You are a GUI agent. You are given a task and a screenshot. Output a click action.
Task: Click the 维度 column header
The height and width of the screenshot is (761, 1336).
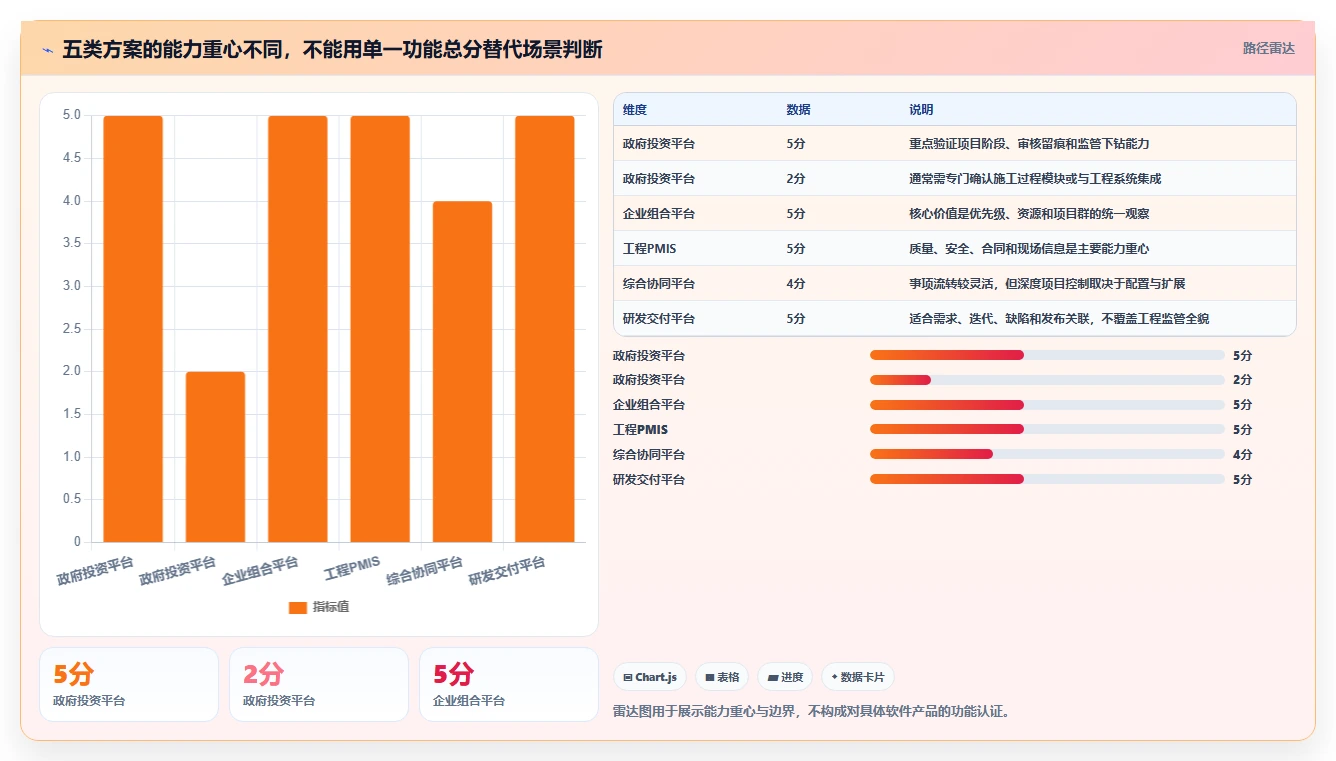click(635, 110)
